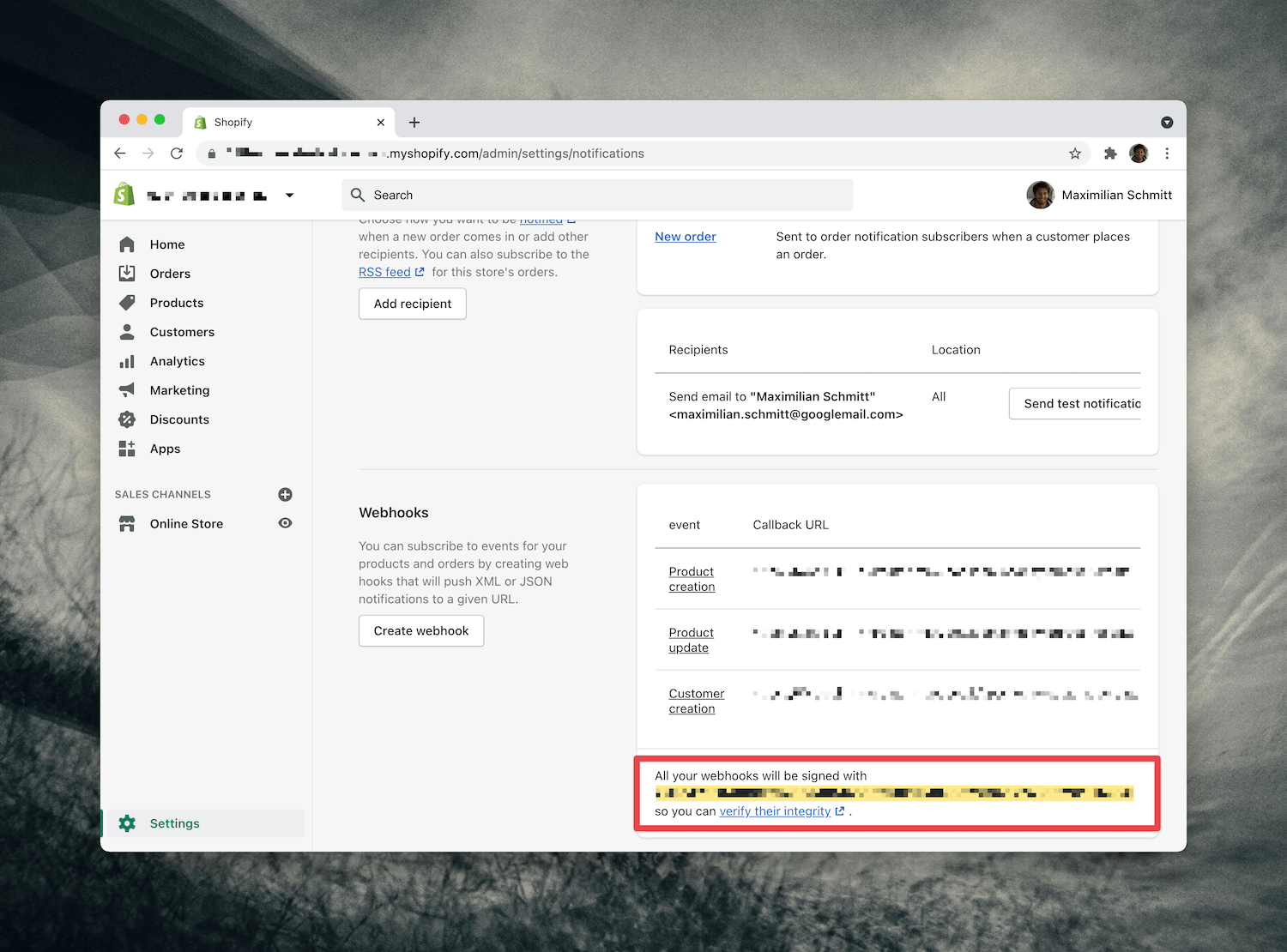The image size is (1287, 952).
Task: Open the New order notification link
Action: pyautogui.click(x=686, y=237)
